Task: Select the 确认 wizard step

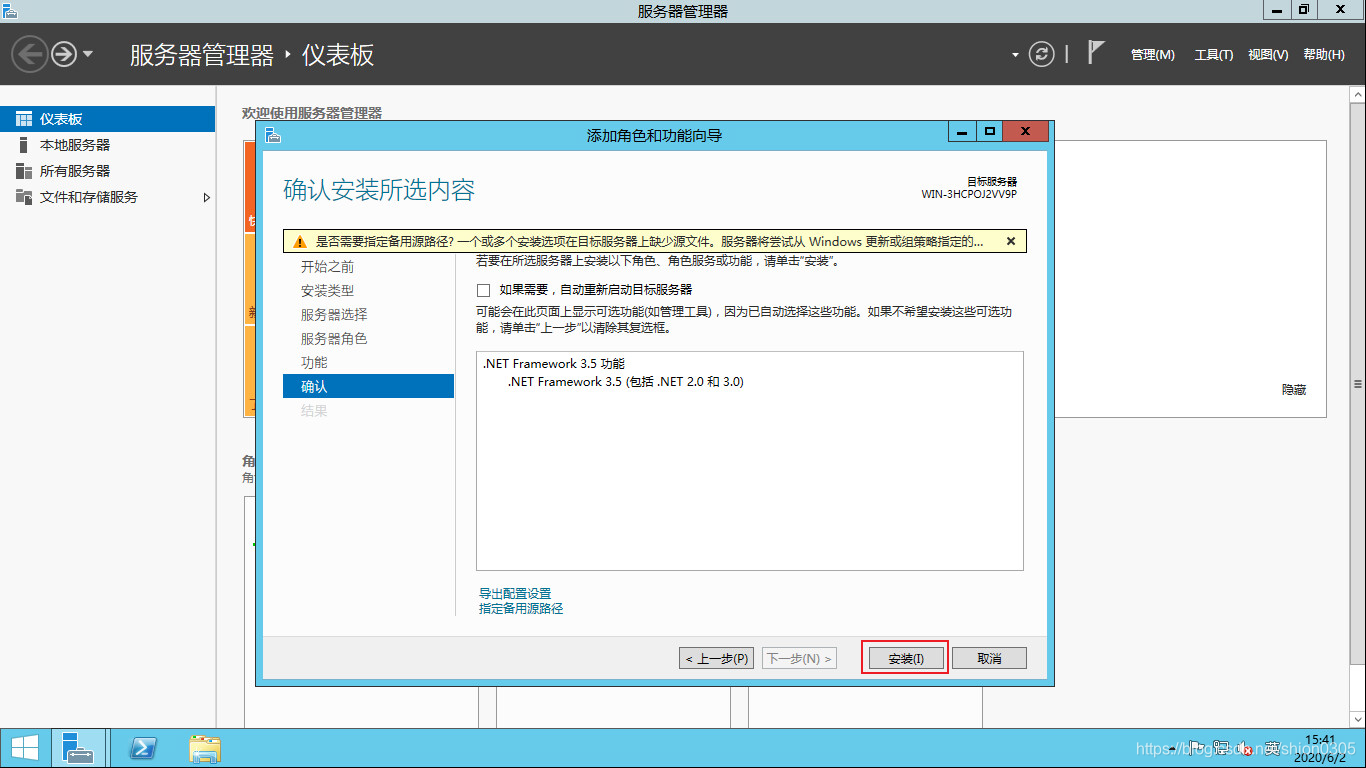Action: tap(368, 386)
